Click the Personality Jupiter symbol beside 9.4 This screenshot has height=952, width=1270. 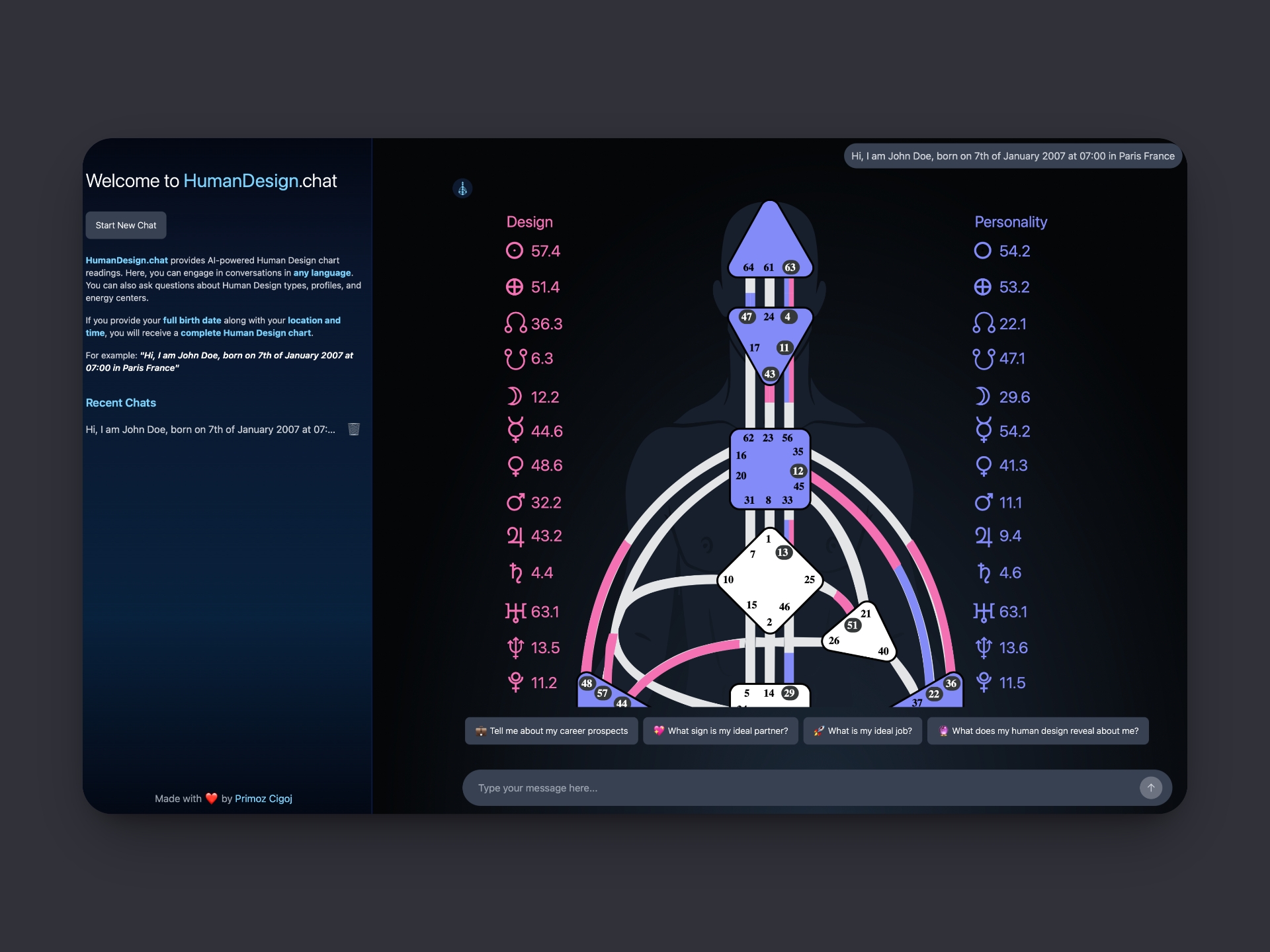point(984,536)
